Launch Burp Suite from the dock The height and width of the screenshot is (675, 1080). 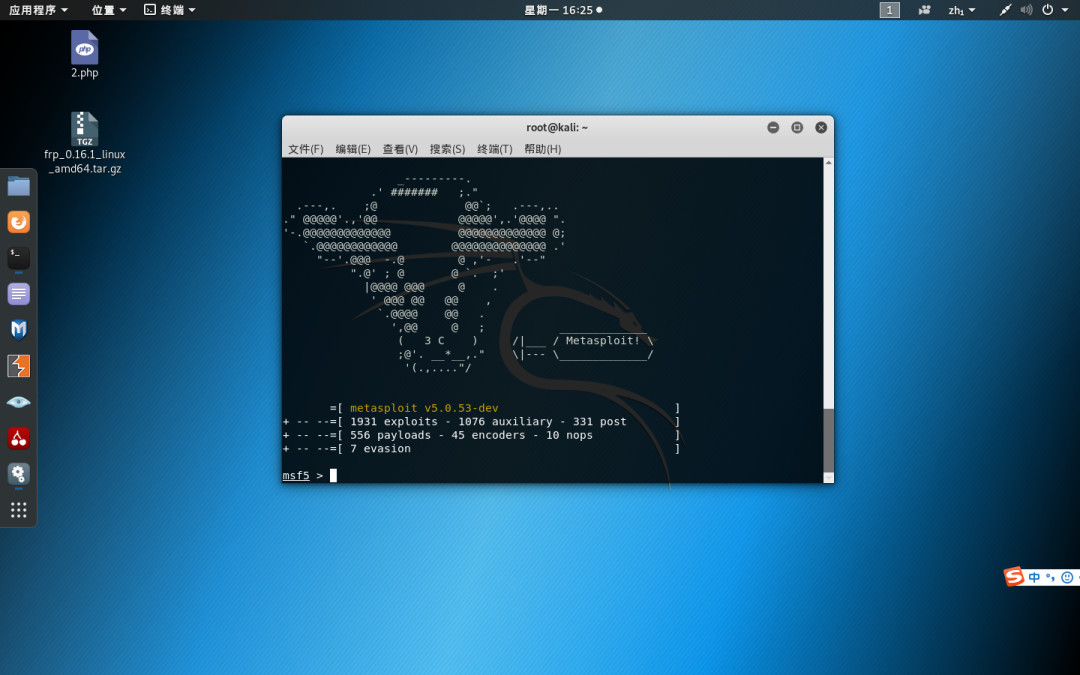pyautogui.click(x=19, y=366)
